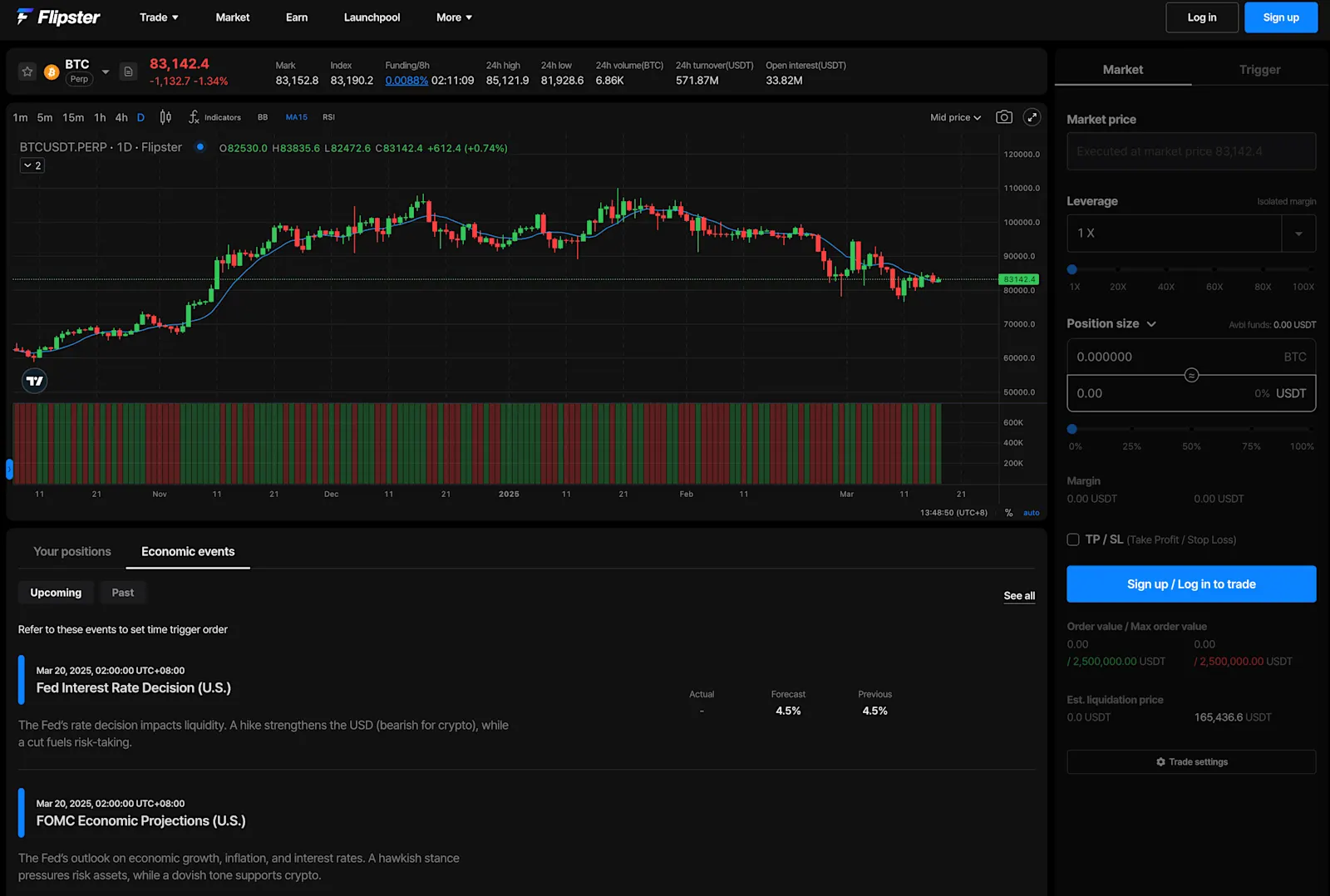Click the Log in button
This screenshot has height=896, width=1330.
[1202, 17]
